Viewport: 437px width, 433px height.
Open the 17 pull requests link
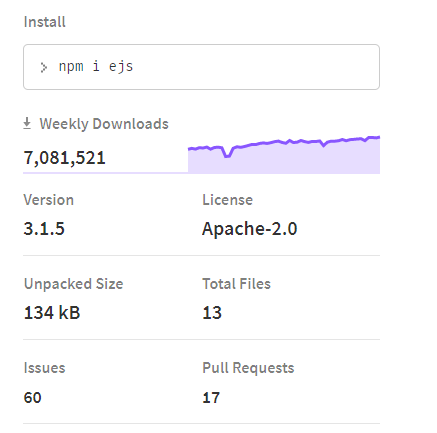(x=211, y=398)
